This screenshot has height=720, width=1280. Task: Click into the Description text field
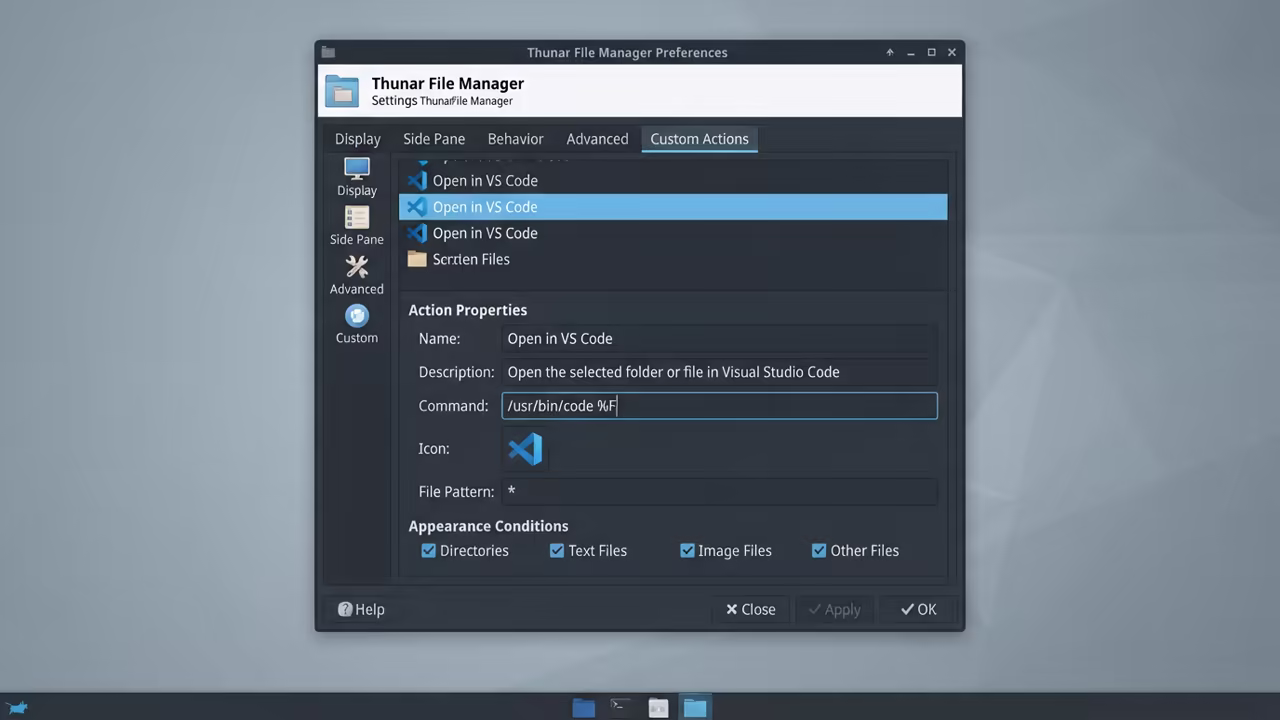tap(719, 372)
